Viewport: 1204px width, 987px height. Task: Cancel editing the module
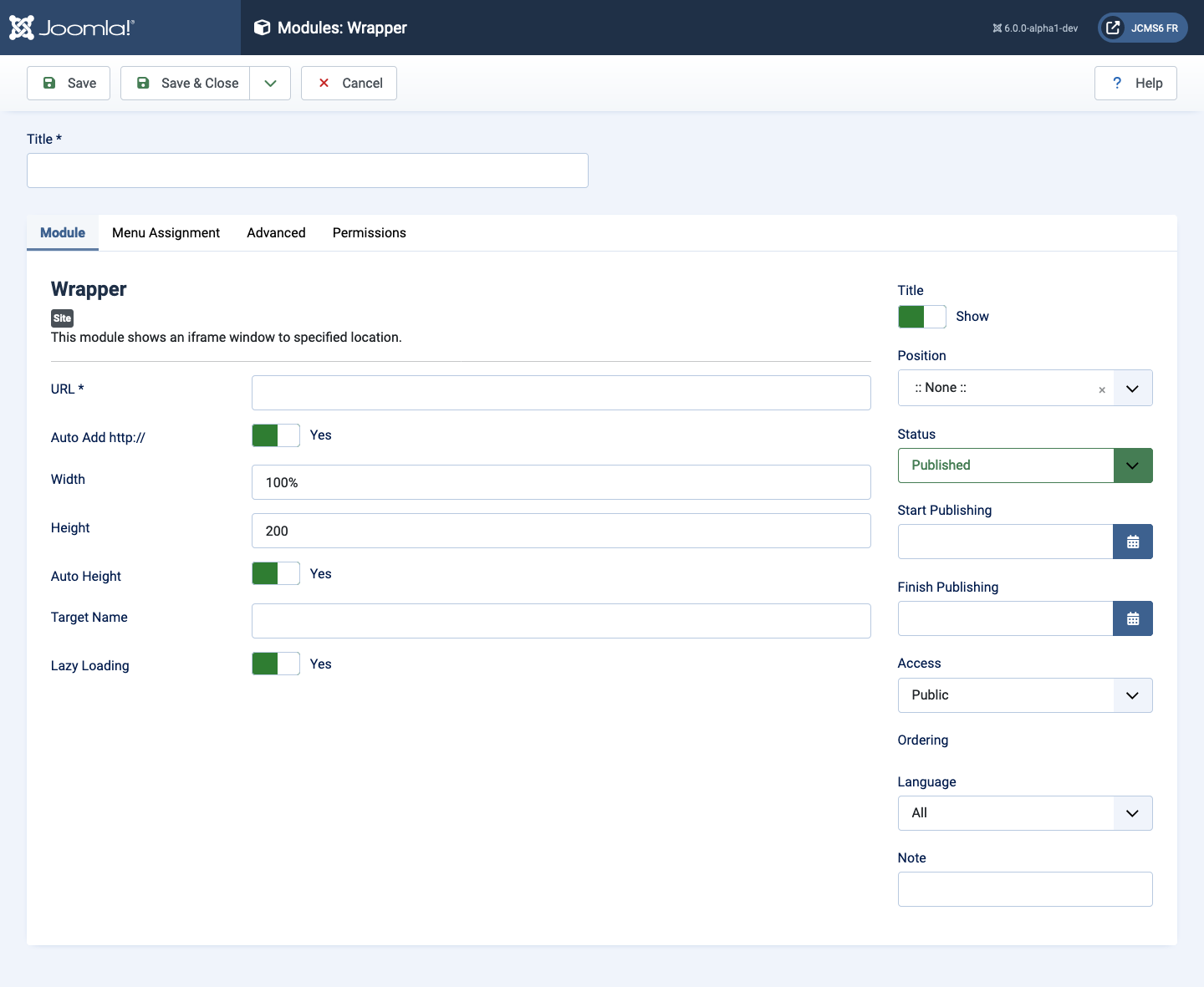(349, 83)
